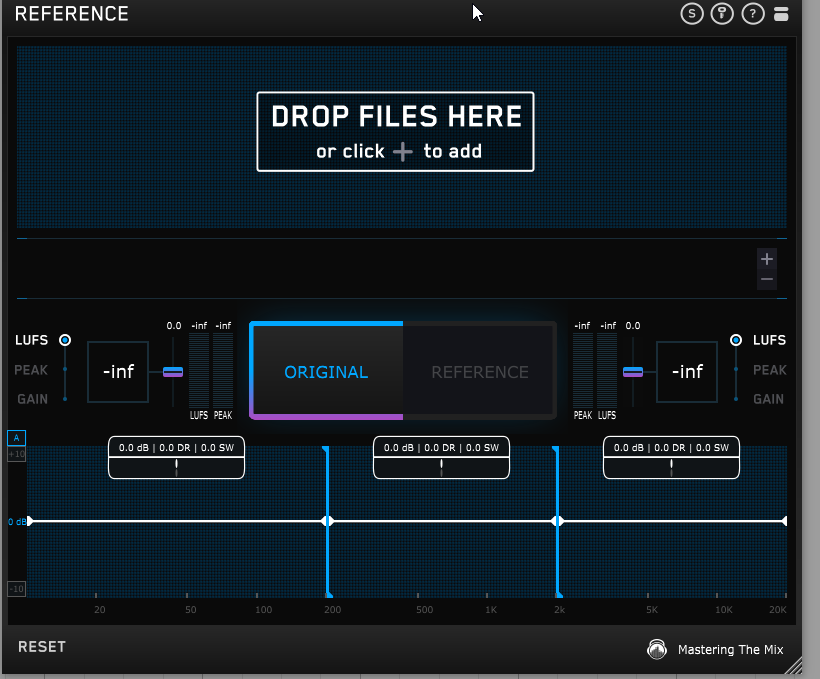Select GAIN mode on the left side

click(31, 399)
